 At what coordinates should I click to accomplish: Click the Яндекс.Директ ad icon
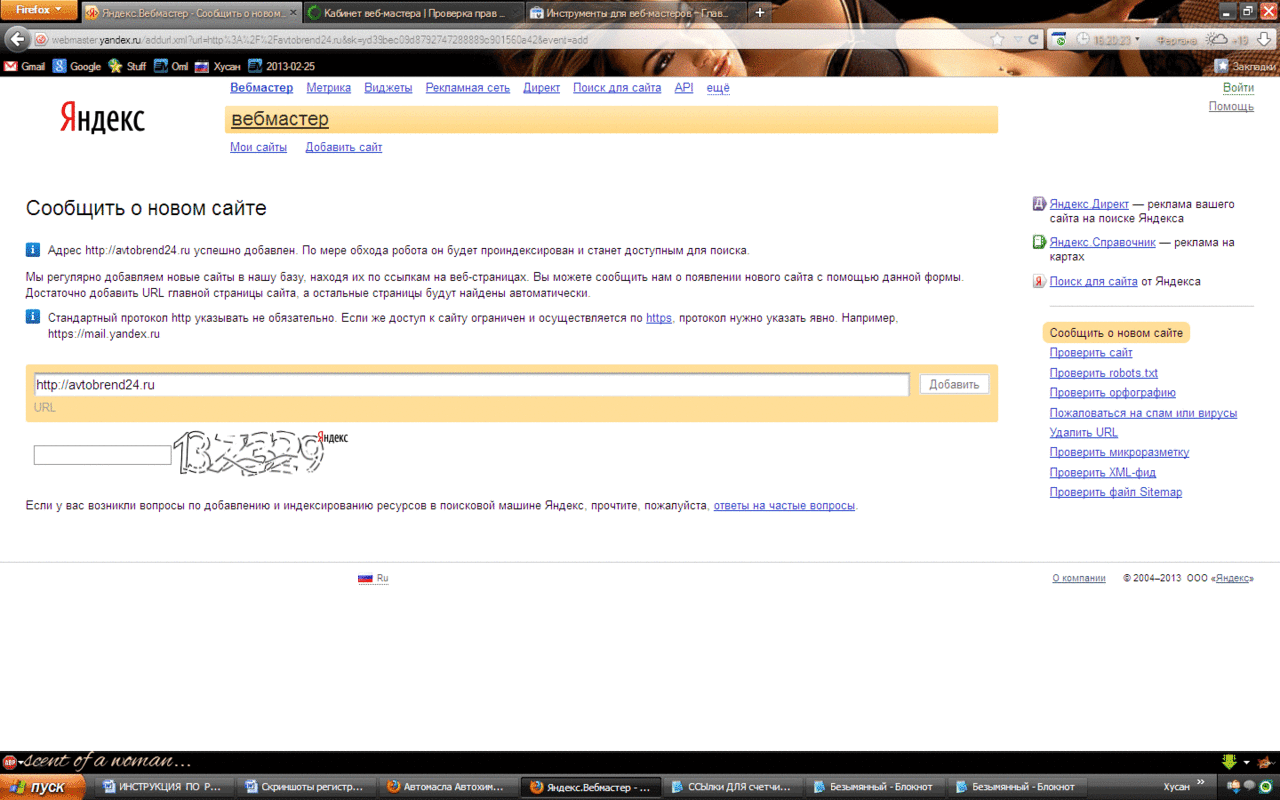point(1039,204)
